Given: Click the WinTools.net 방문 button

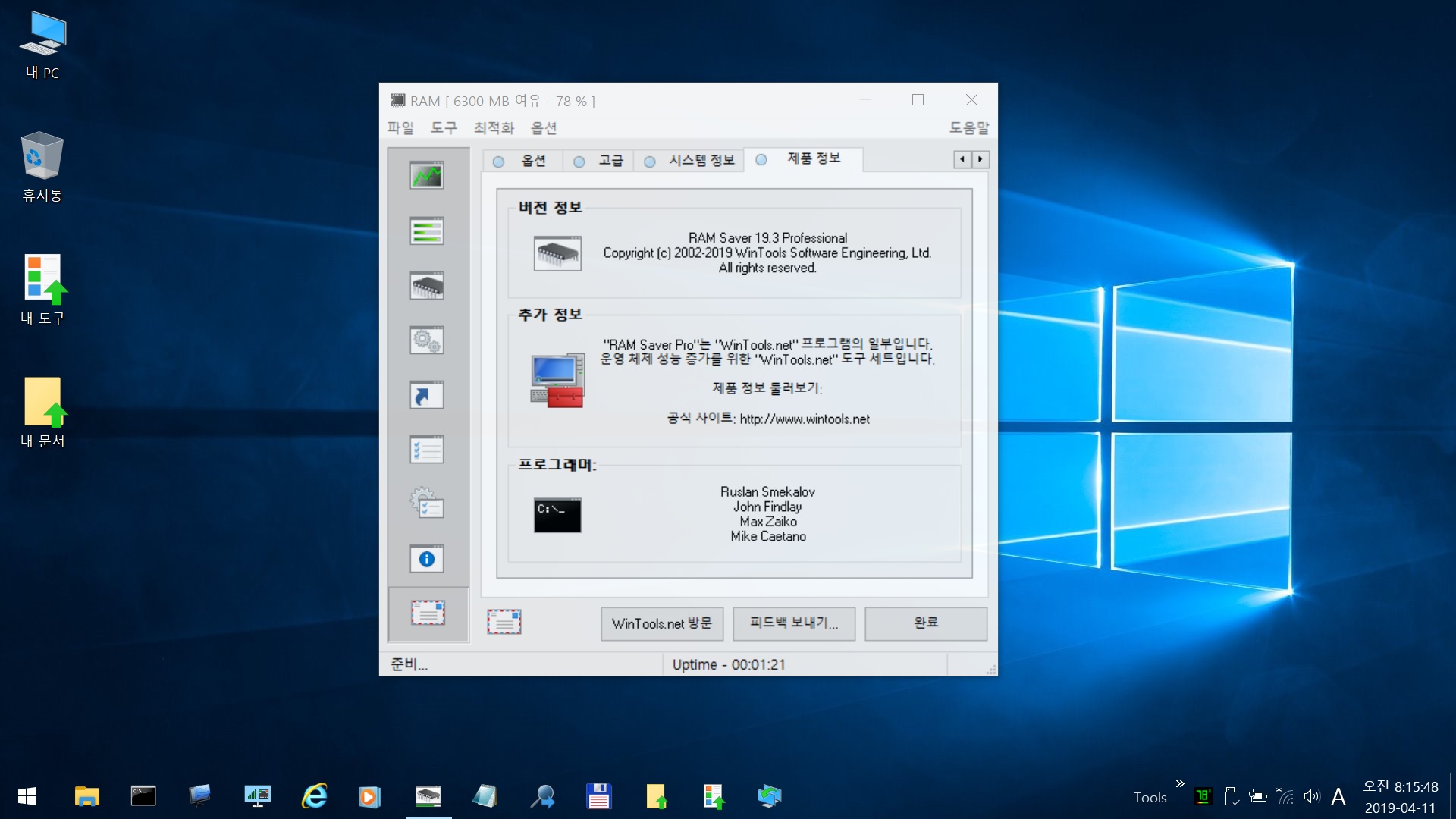Looking at the screenshot, I should coord(662,623).
